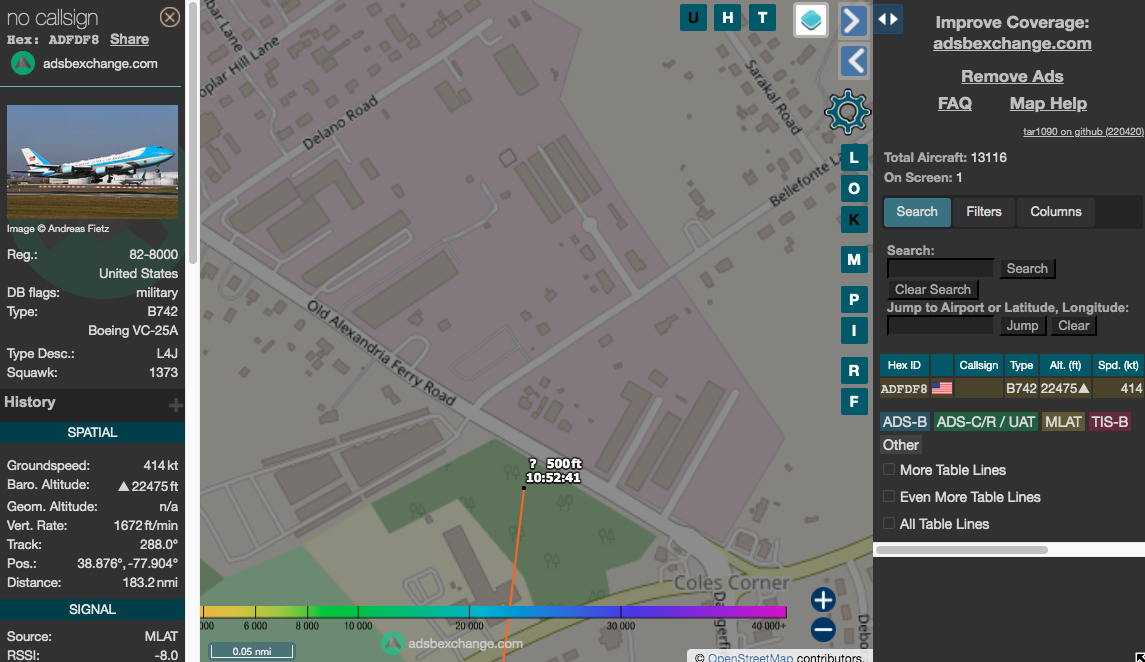This screenshot has width=1145, height=662.
Task: Click the altitude color scale bar
Action: tap(494, 612)
